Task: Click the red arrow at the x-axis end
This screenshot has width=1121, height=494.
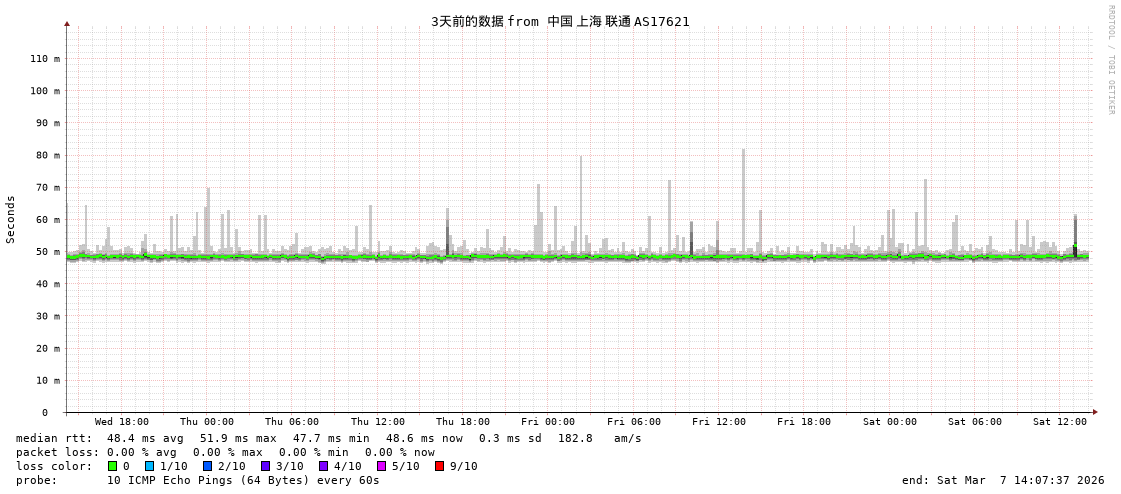Action: pos(1095,412)
